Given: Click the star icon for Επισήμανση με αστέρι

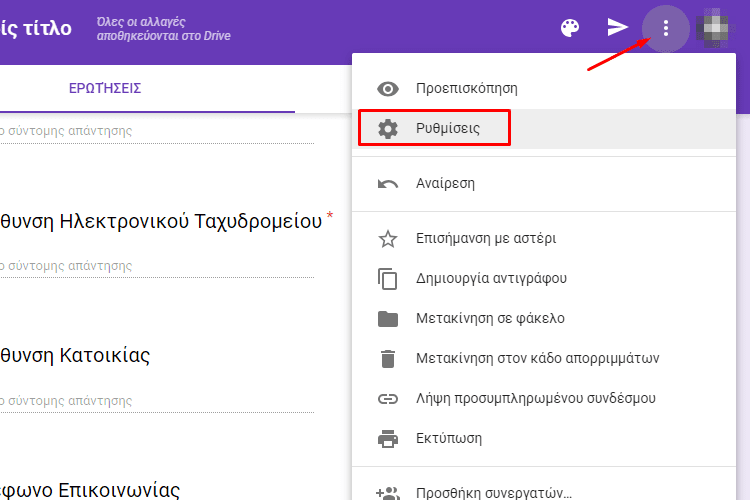Looking at the screenshot, I should tap(387, 239).
